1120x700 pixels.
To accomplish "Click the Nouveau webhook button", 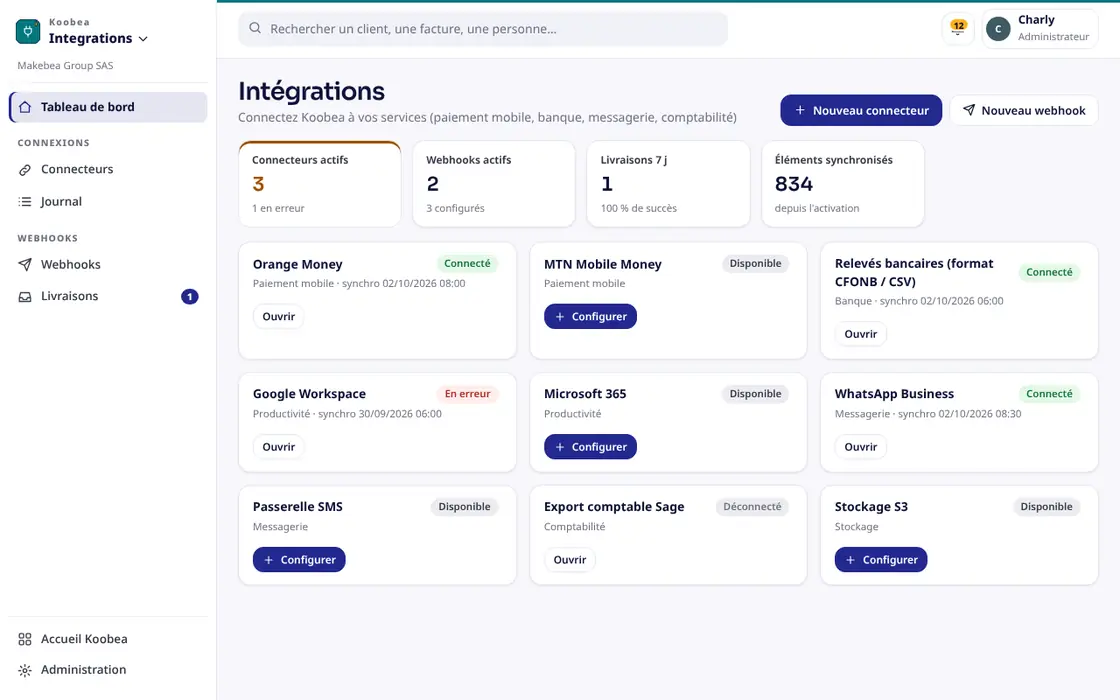I will pyautogui.click(x=1024, y=111).
